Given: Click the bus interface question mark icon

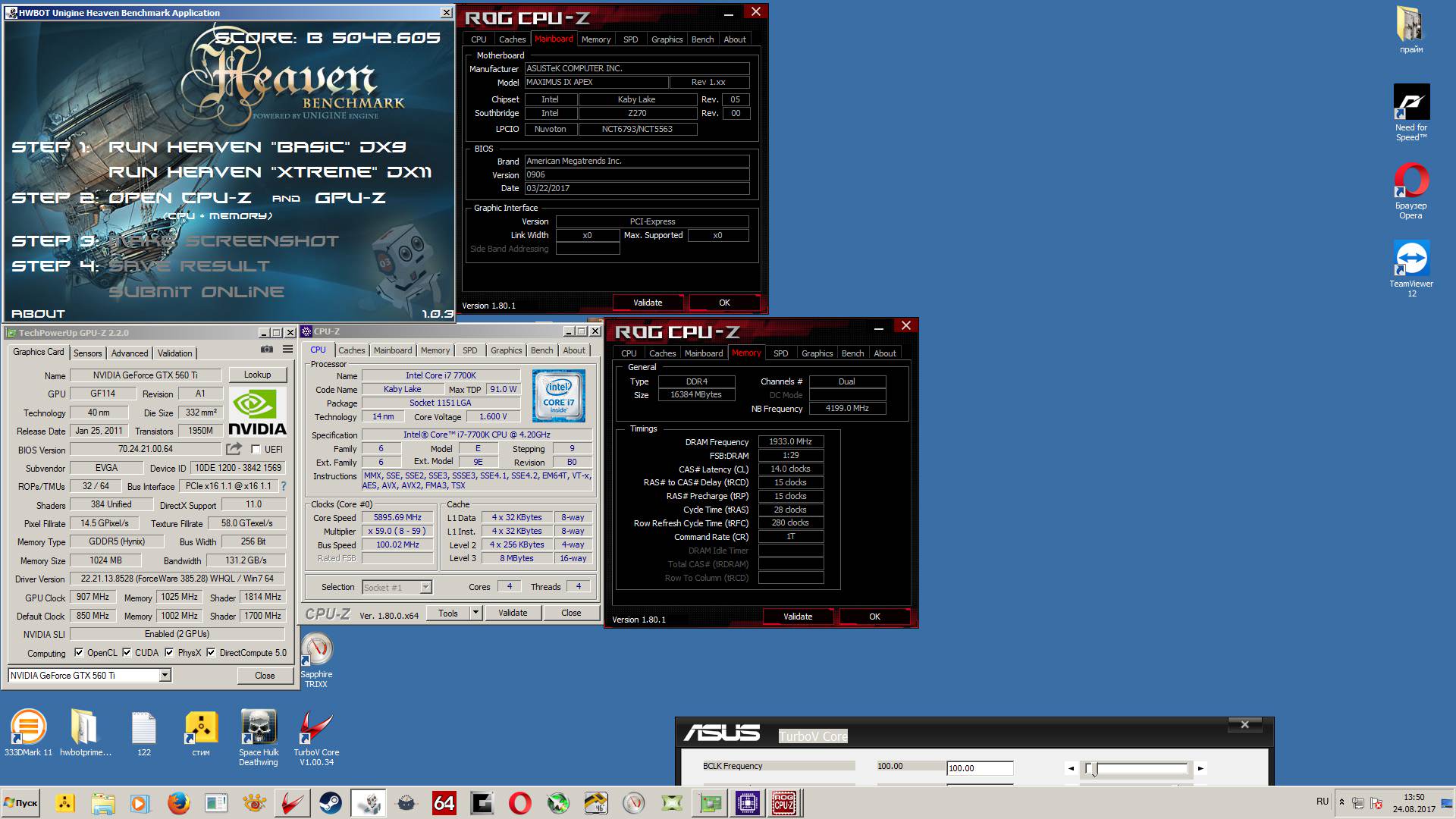Looking at the screenshot, I should (x=284, y=486).
